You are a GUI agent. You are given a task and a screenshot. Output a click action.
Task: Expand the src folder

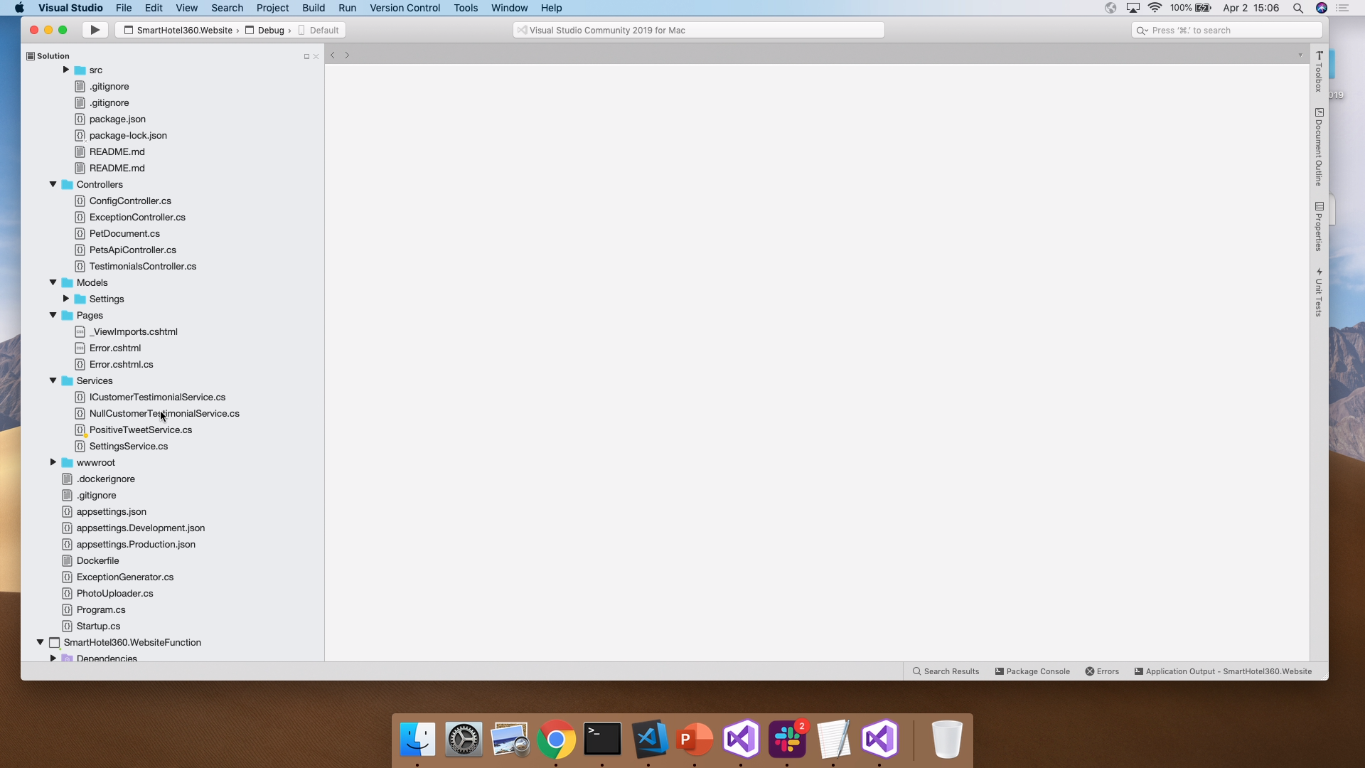[x=66, y=70]
